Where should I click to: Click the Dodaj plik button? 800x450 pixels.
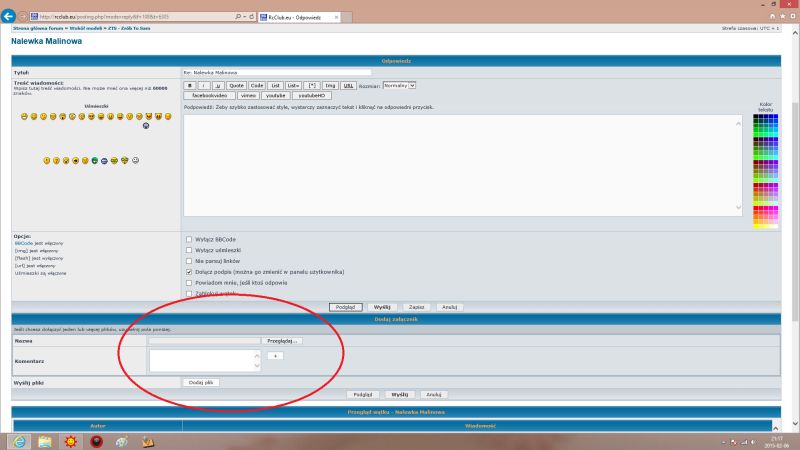coord(201,382)
